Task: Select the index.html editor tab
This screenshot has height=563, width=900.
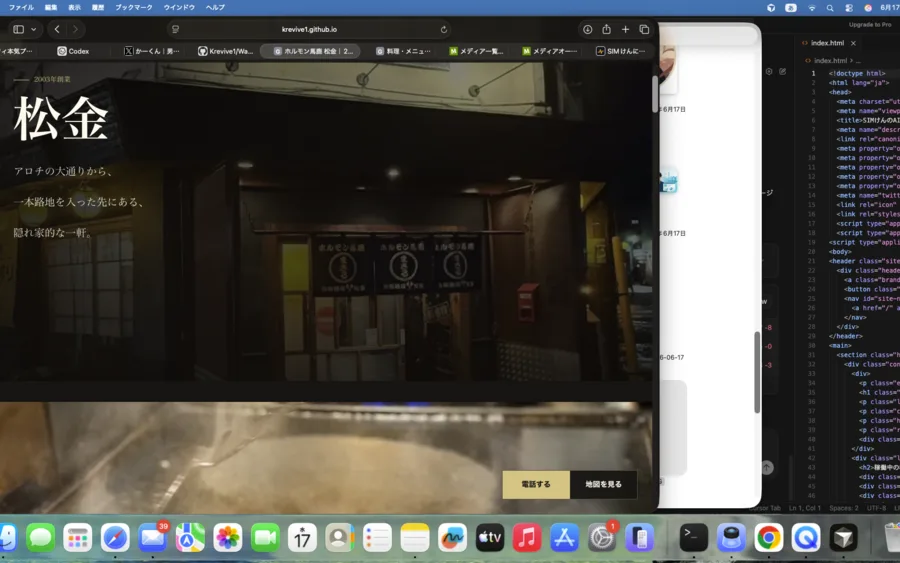Action: (827, 43)
